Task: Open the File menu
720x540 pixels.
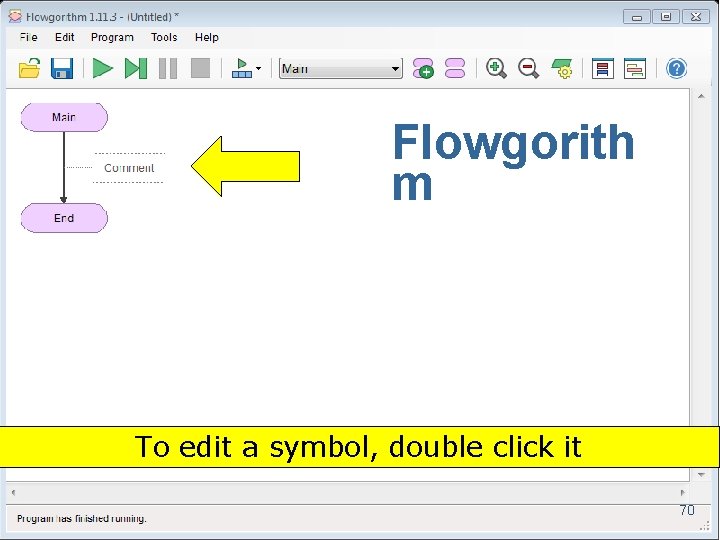Action: point(28,37)
